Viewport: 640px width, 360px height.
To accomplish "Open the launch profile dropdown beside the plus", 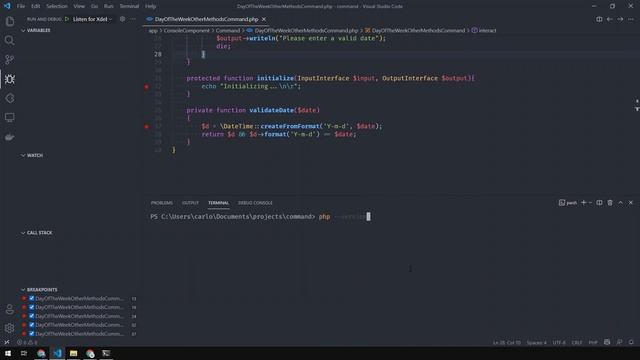I will (591, 202).
